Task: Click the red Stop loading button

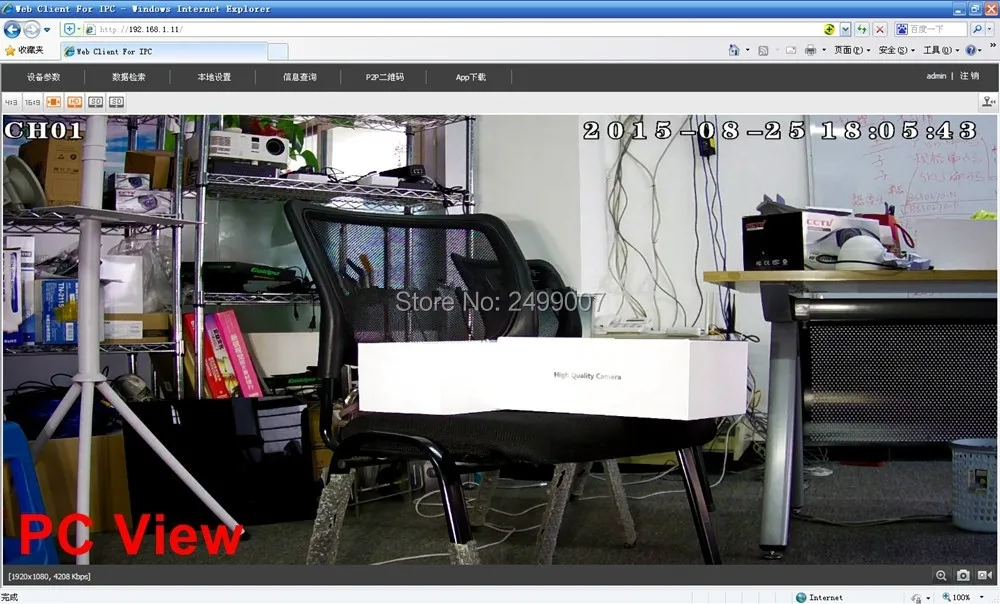Action: coord(880,29)
